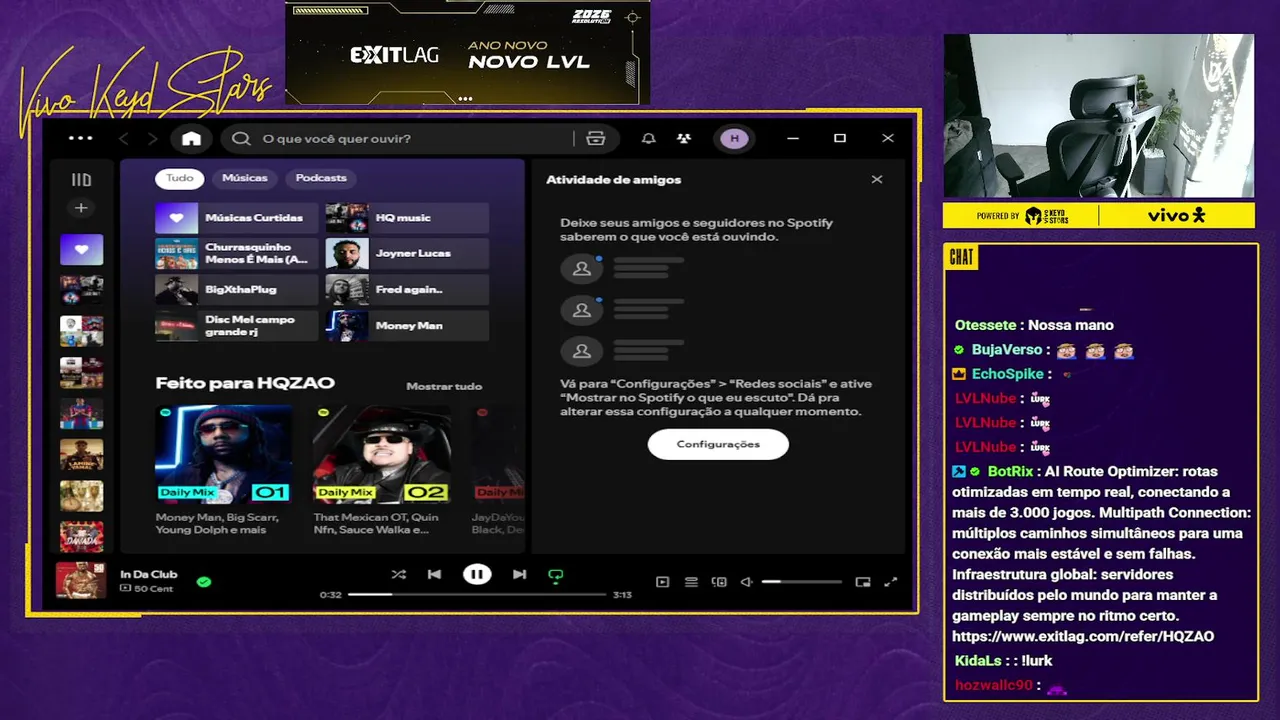This screenshot has height=720, width=1280.
Task: Collapse Your Library sidebar icon
Action: (81, 180)
